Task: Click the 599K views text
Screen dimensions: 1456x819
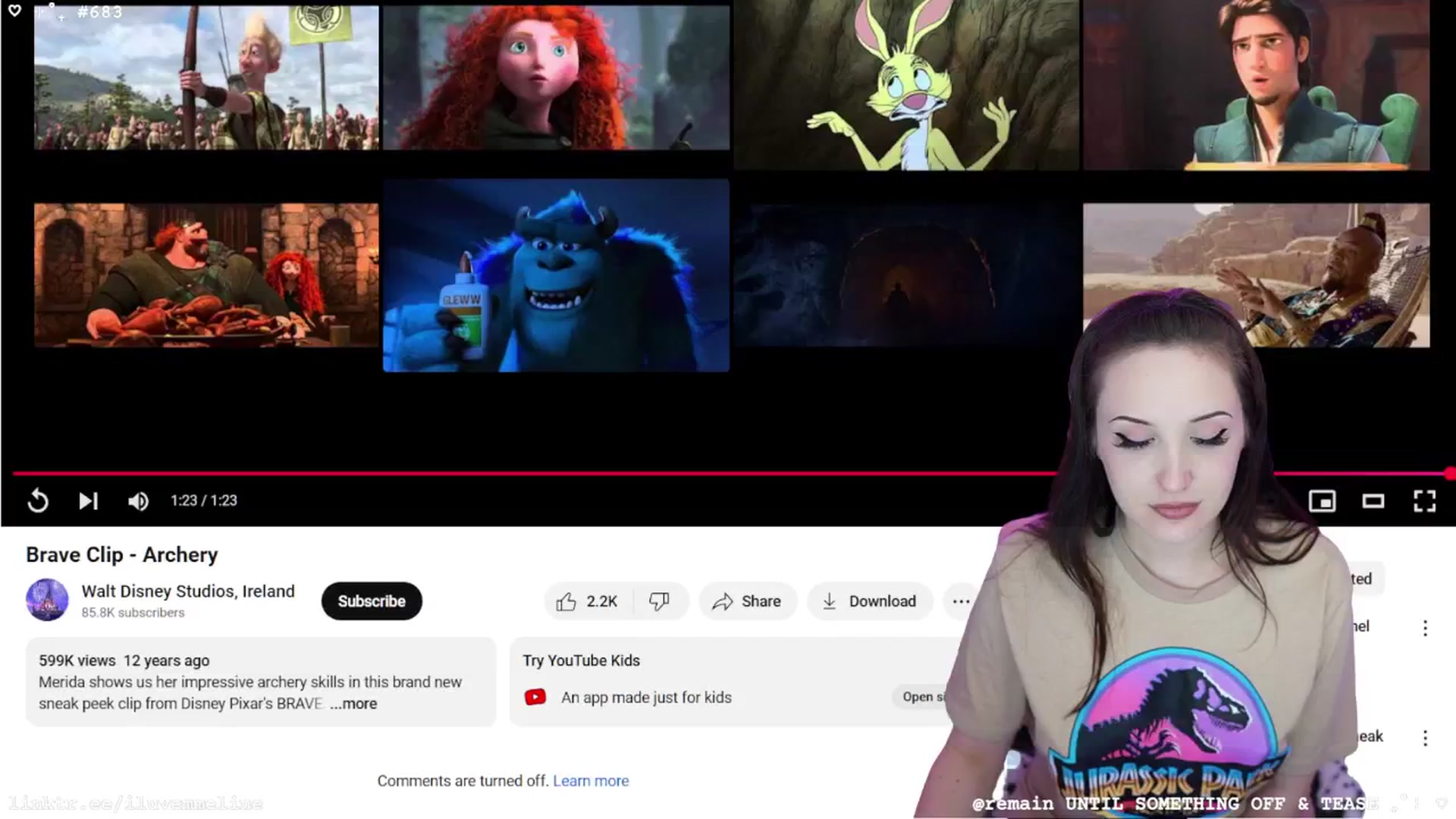Action: (77, 661)
